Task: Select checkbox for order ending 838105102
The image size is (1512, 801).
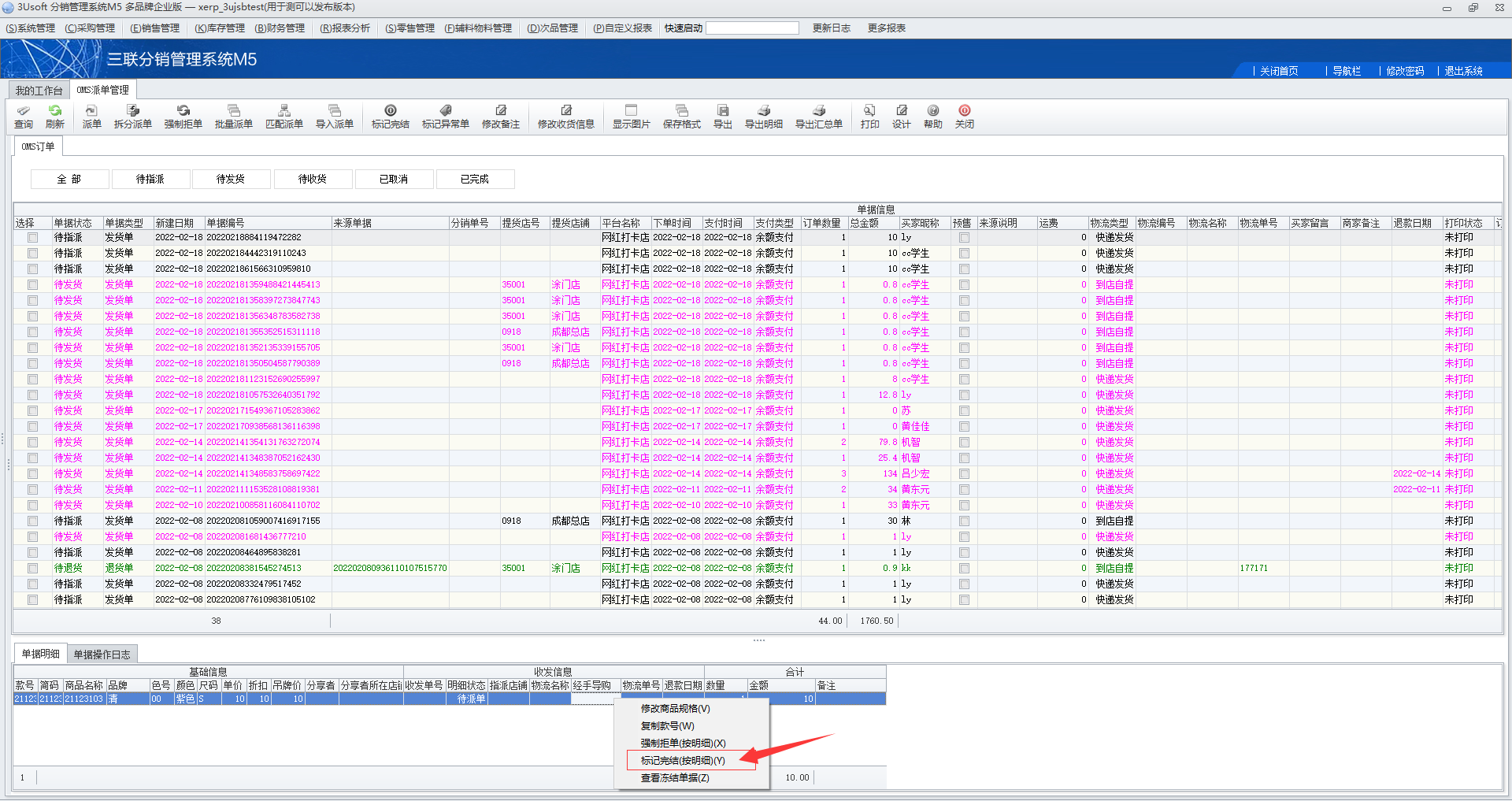Action: 32,599
